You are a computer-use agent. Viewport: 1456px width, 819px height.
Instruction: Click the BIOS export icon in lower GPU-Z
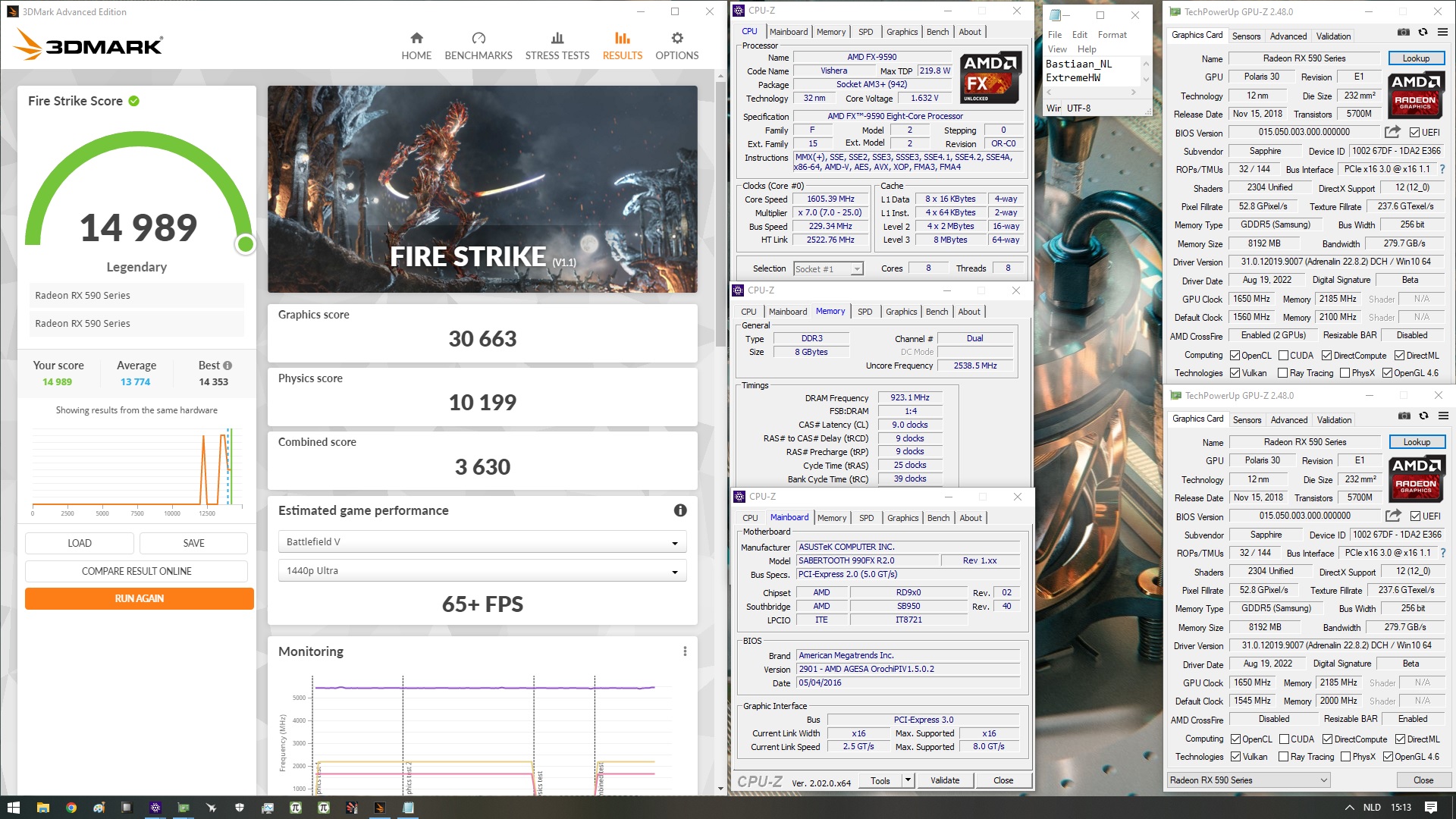point(1393,516)
